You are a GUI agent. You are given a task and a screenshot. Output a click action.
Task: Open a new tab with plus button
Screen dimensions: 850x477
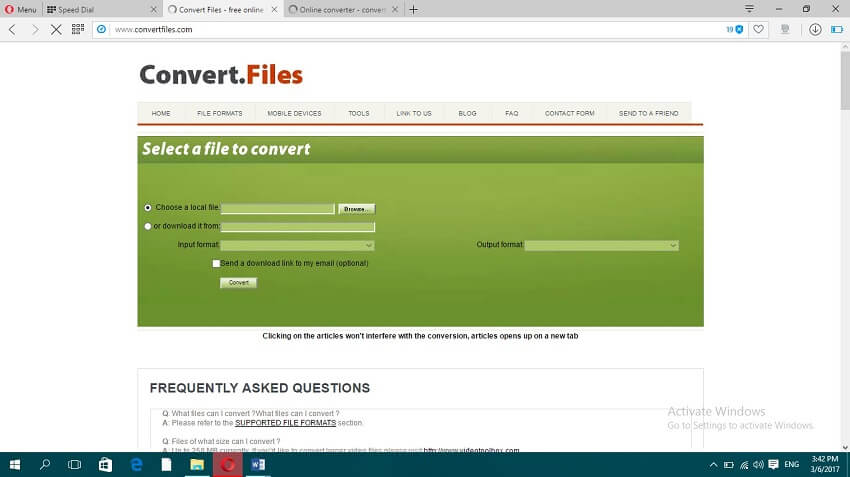pyautogui.click(x=414, y=9)
